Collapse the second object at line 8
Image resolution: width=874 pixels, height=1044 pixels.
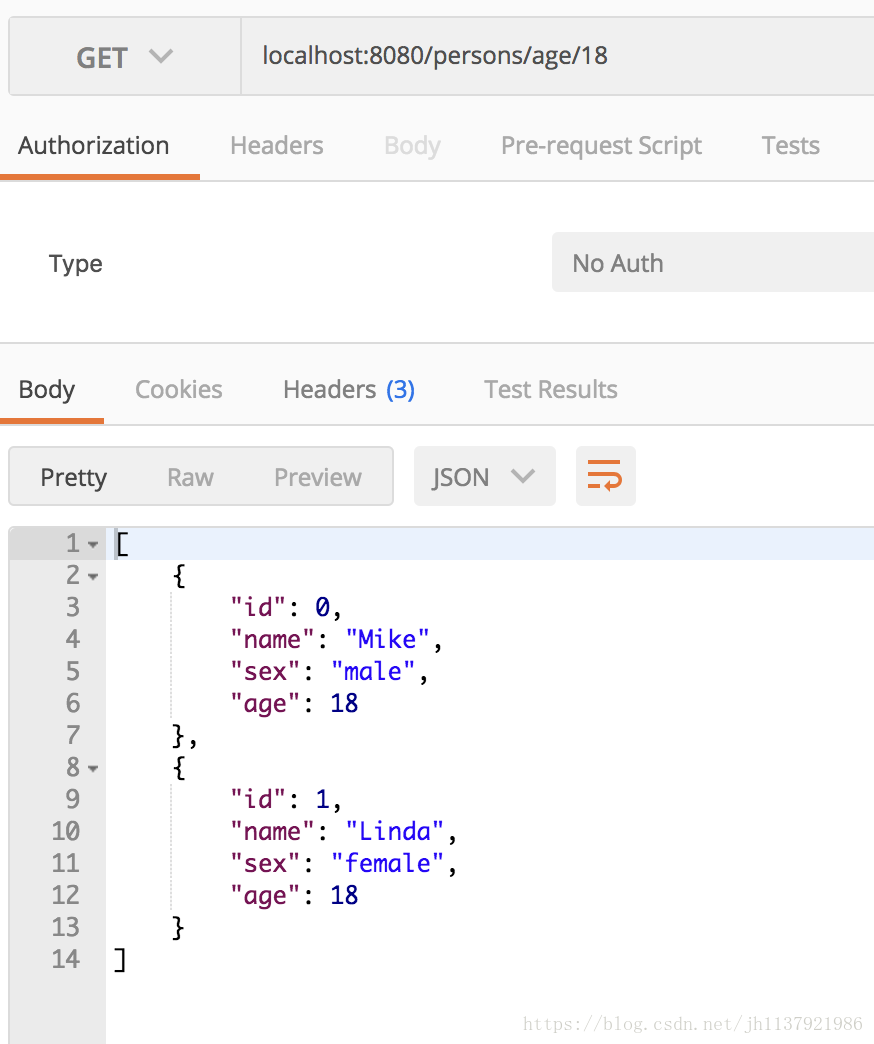(x=93, y=768)
